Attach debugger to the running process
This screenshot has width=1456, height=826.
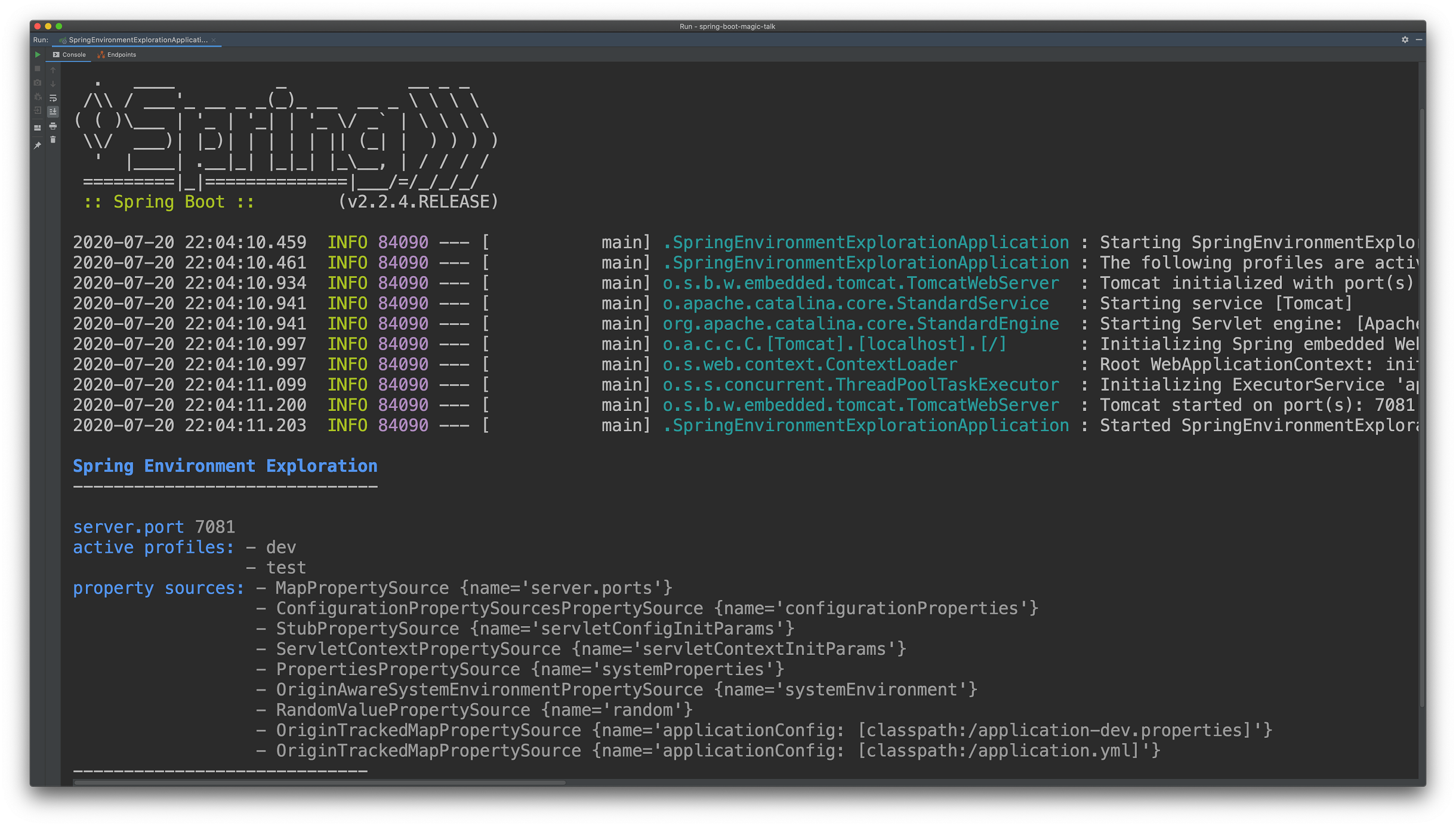point(38,97)
